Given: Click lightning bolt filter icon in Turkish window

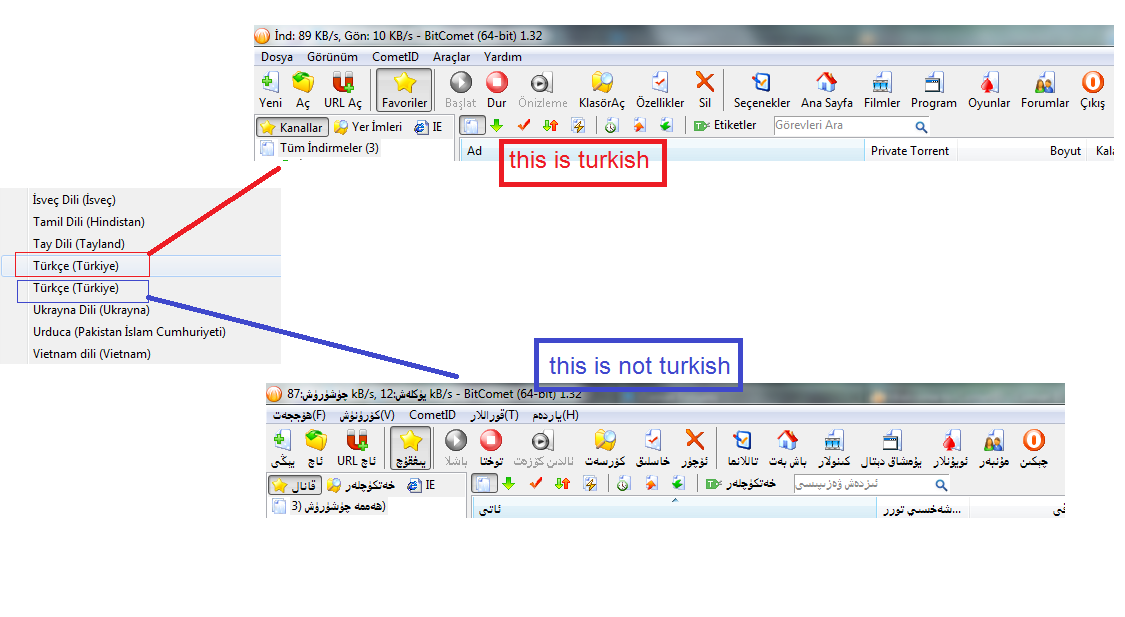Looking at the screenshot, I should [x=578, y=126].
